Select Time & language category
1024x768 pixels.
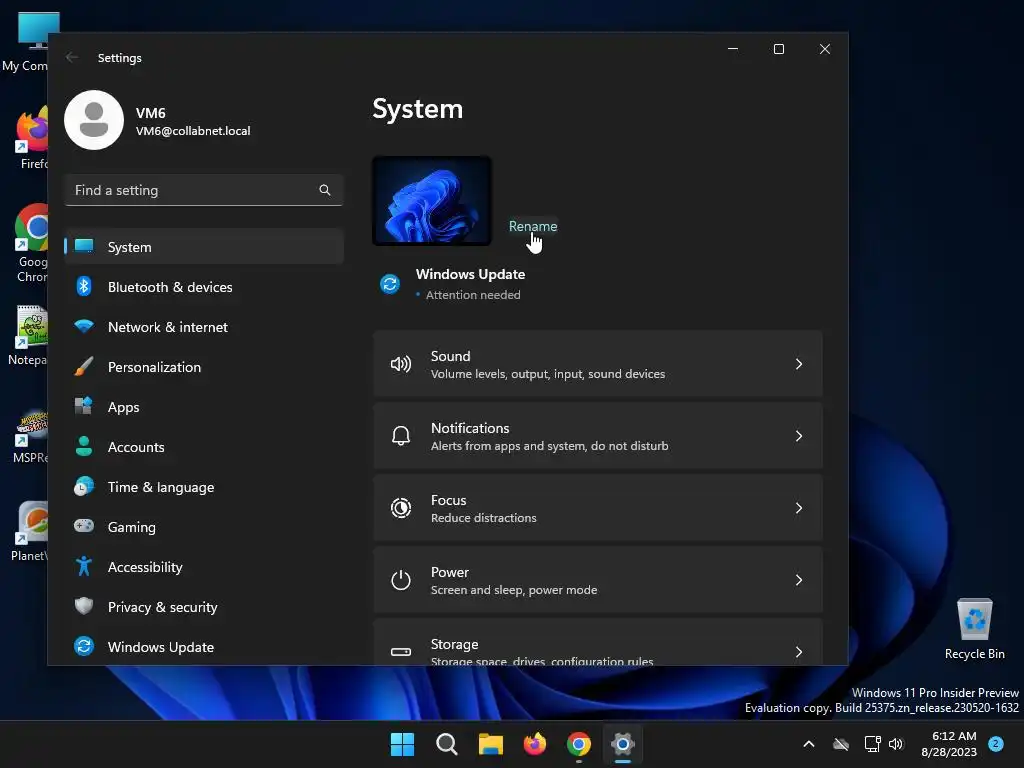204,487
